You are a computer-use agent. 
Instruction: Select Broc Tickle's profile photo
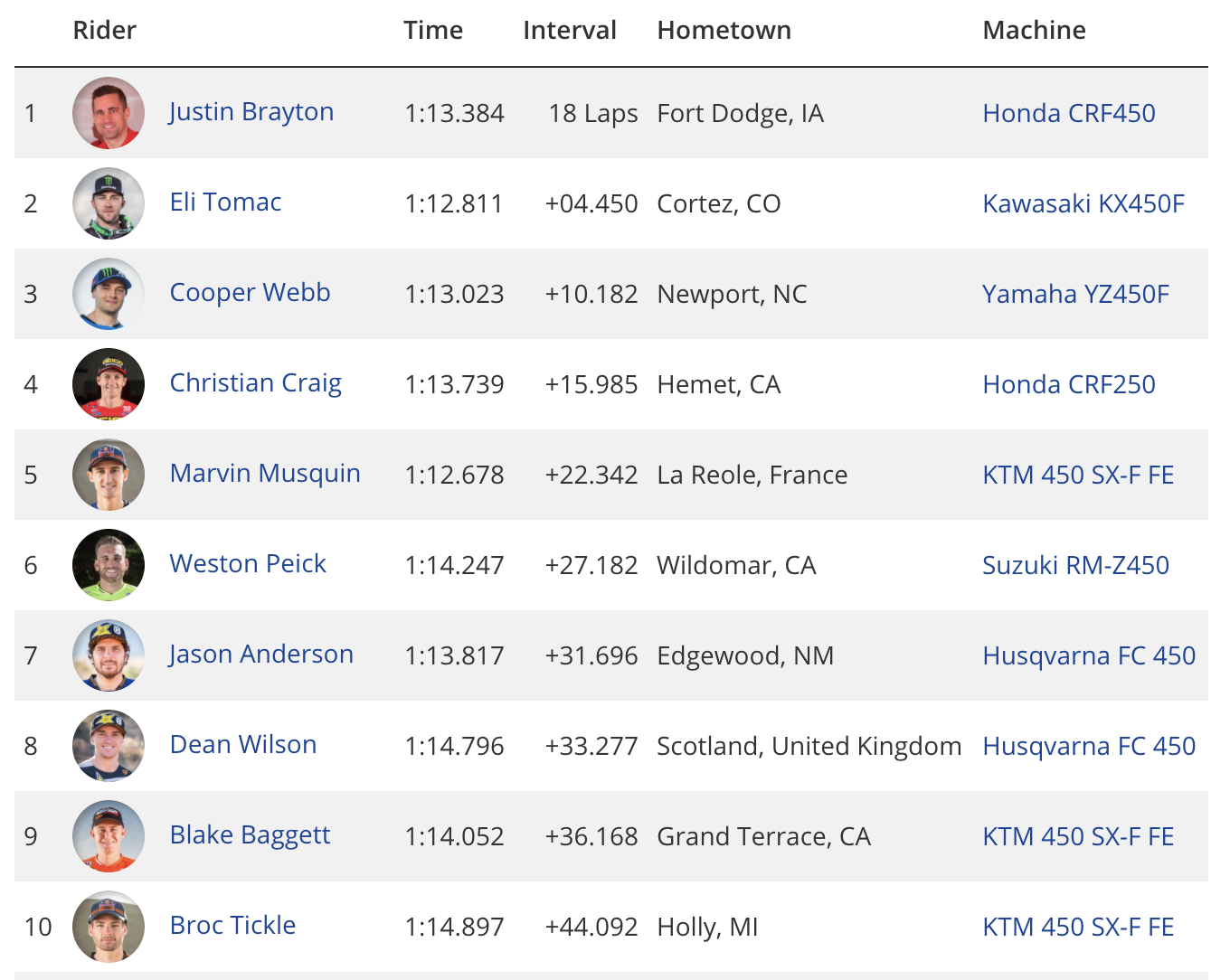[109, 927]
